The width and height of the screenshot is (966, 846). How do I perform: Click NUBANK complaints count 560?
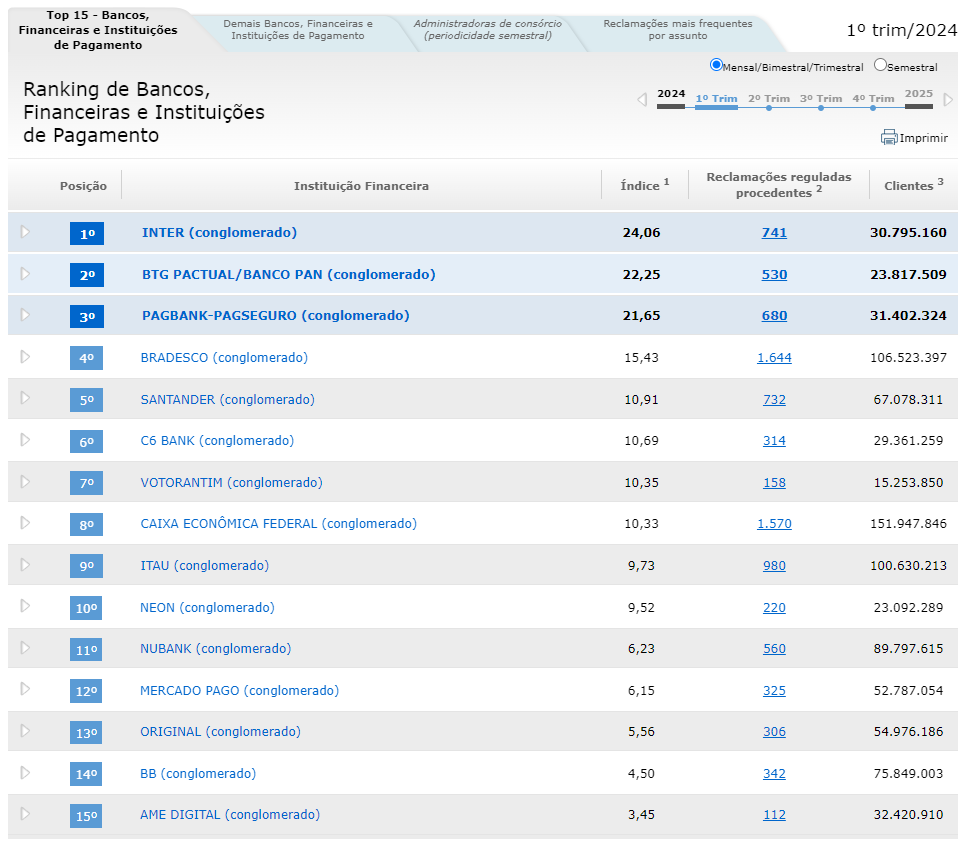(774, 648)
